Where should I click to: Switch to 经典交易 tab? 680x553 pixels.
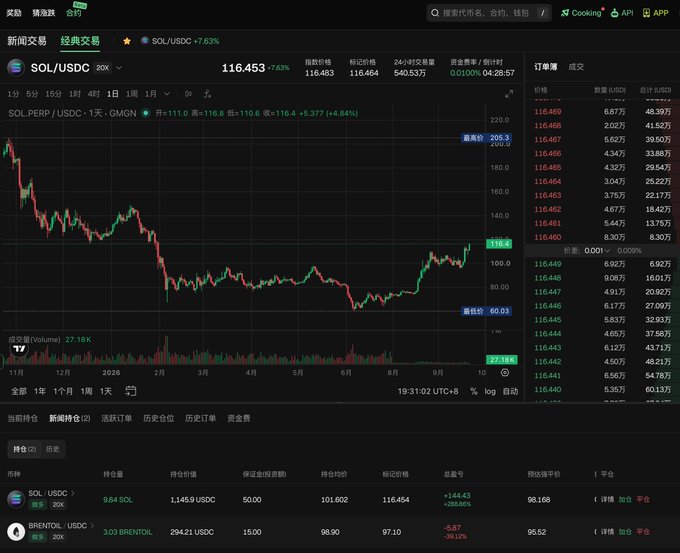80,41
